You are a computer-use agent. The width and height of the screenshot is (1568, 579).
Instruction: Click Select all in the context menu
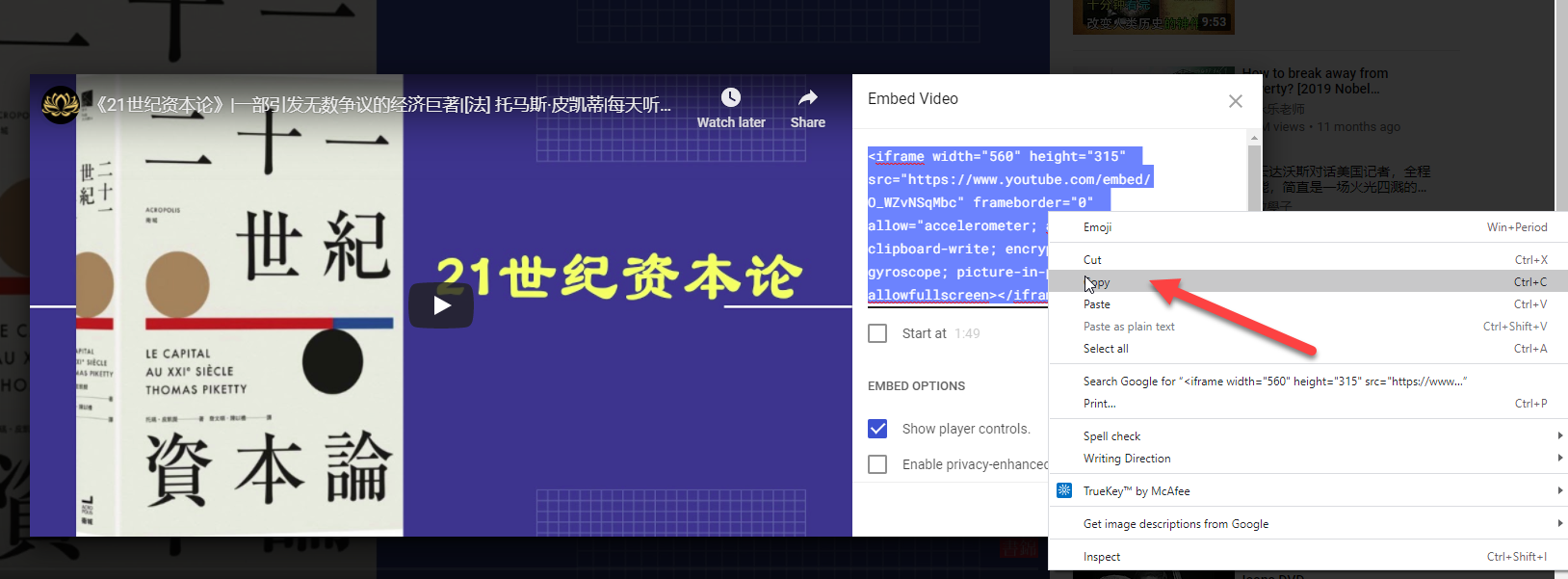click(1308, 349)
